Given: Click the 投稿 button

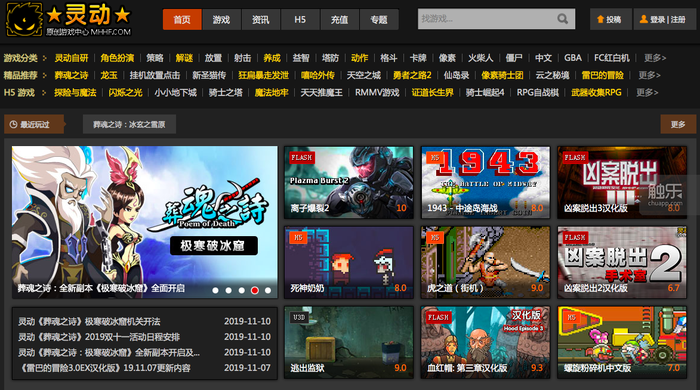Looking at the screenshot, I should point(611,19).
